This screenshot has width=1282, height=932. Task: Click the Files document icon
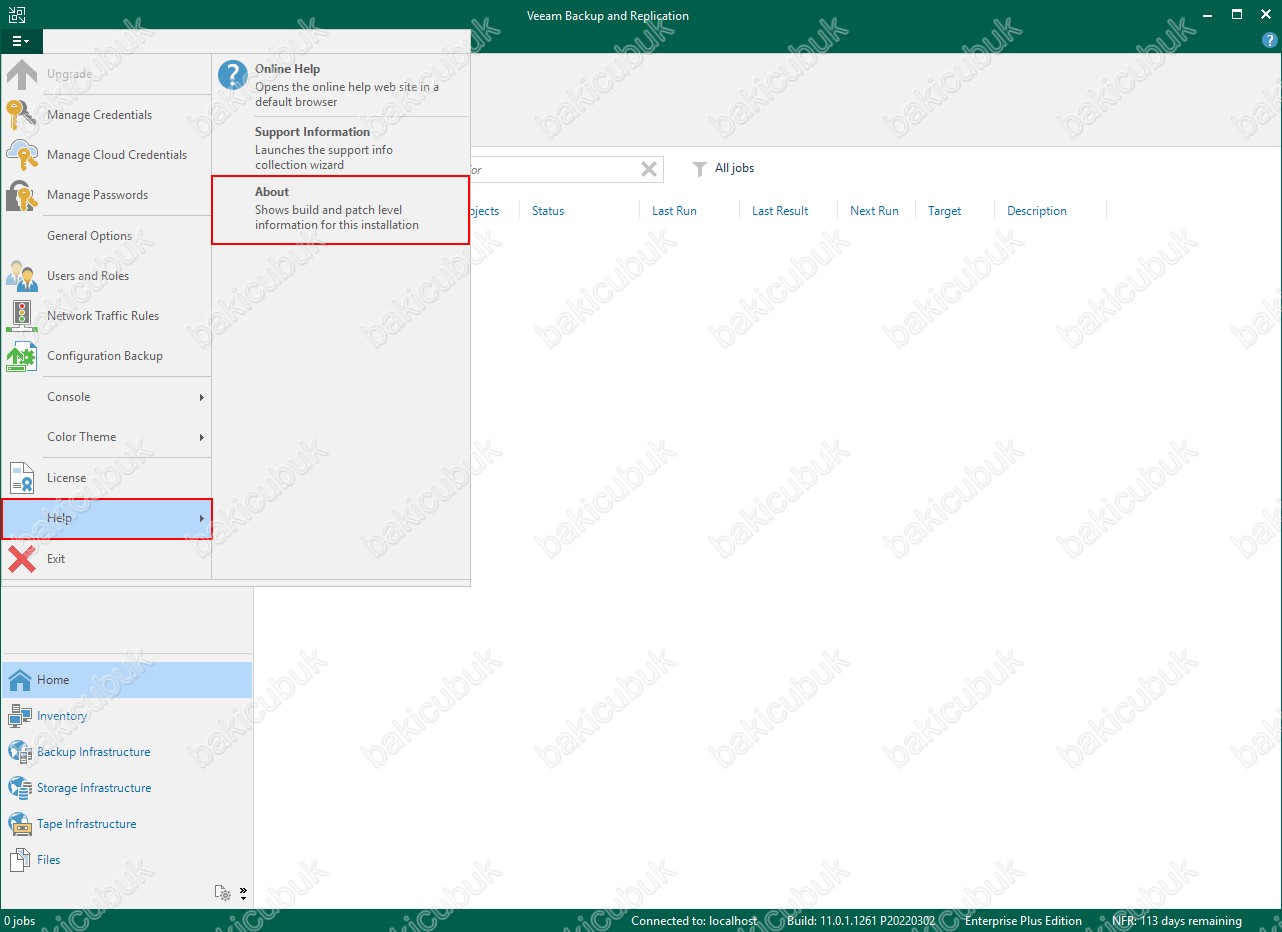click(x=20, y=860)
